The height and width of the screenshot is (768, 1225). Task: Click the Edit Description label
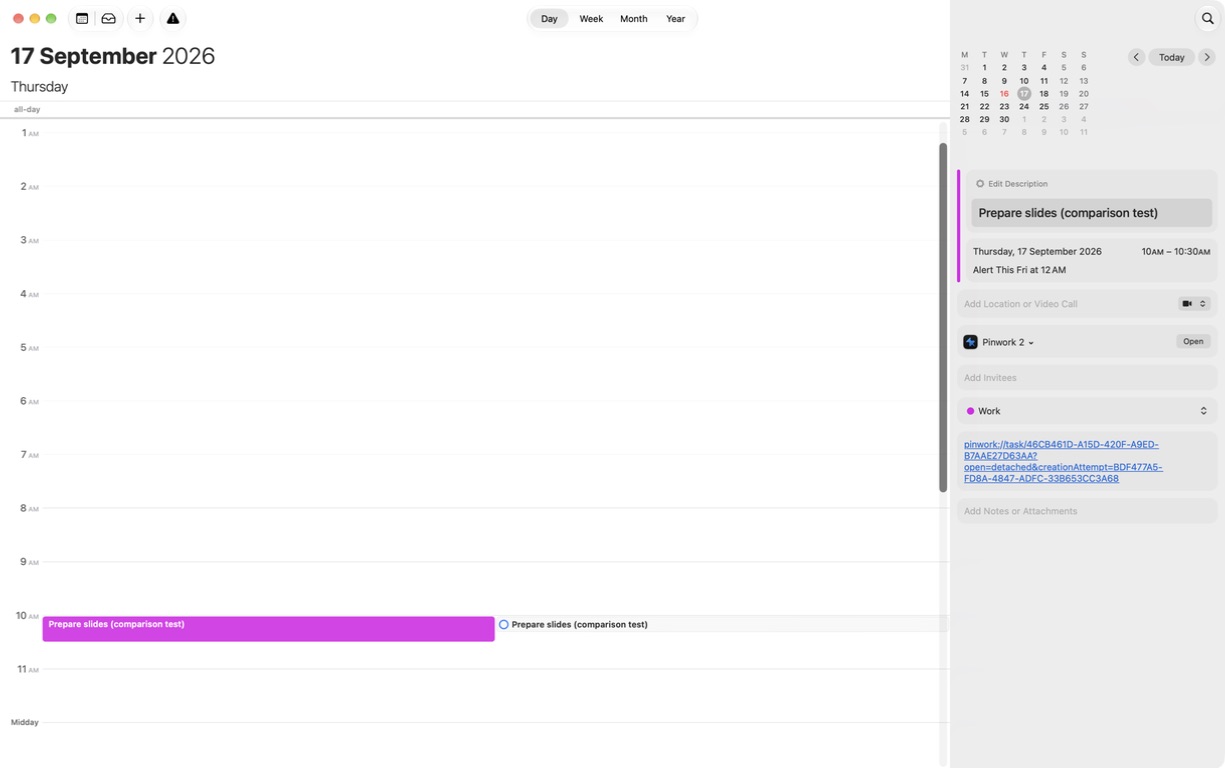1018,184
